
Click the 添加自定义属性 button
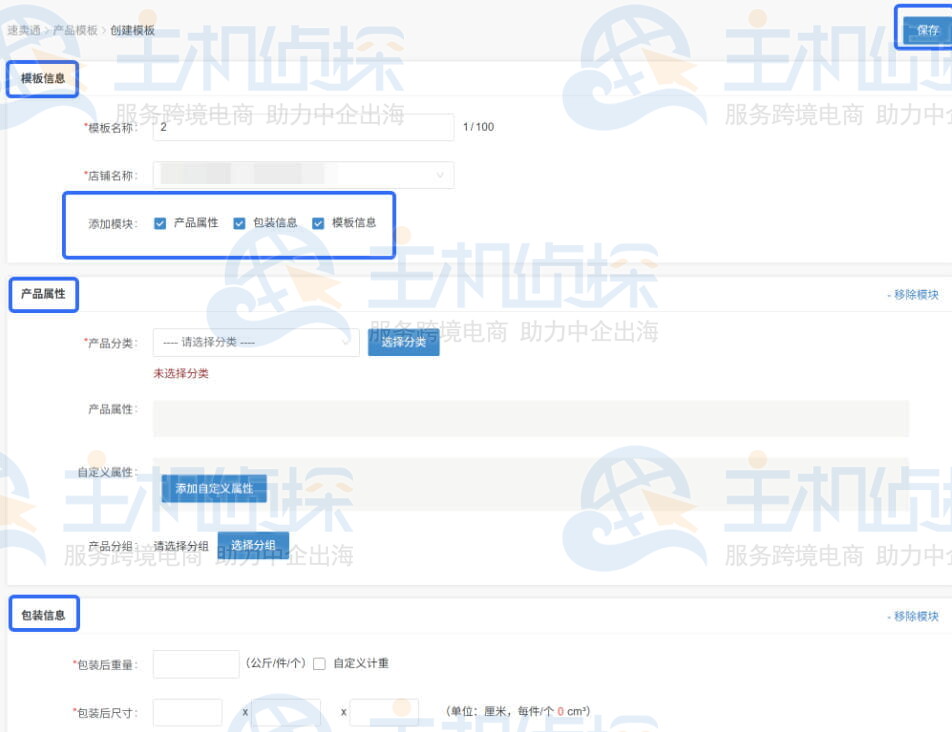click(x=214, y=488)
